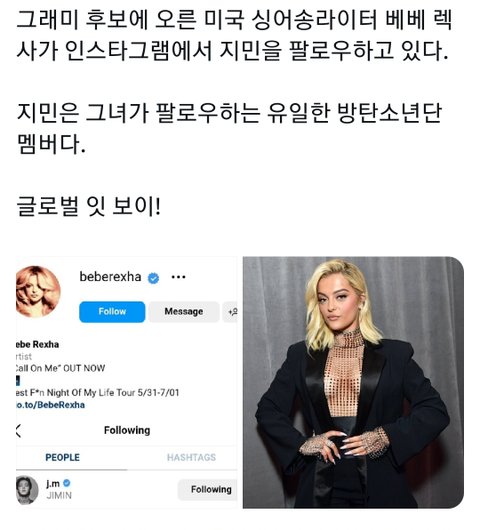
Task: Go back using the left chevron arrow
Action: (x=18, y=431)
